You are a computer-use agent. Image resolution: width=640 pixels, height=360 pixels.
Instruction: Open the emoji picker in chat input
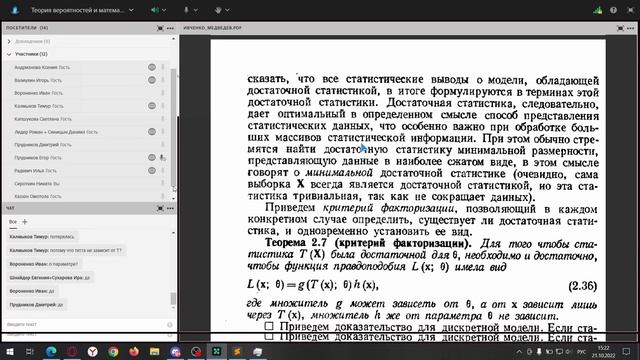click(170, 325)
